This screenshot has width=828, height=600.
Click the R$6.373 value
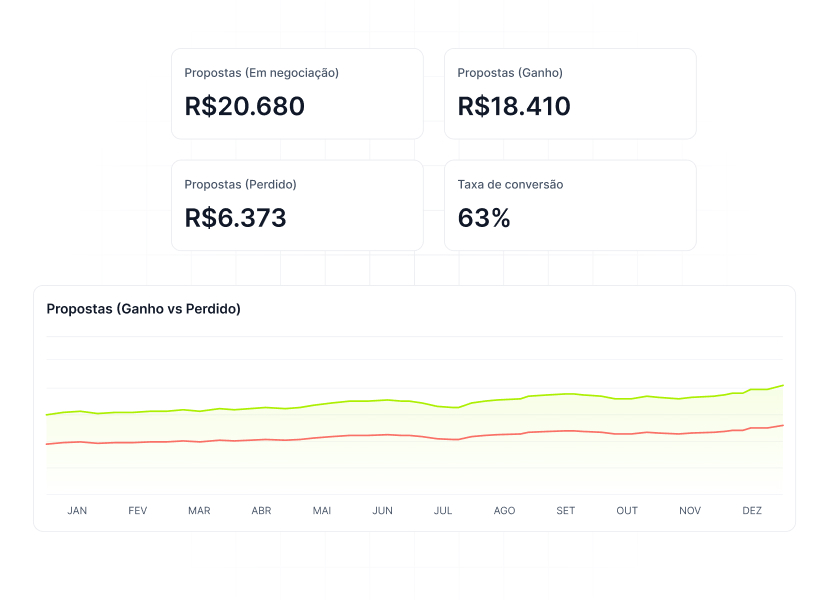[236, 218]
